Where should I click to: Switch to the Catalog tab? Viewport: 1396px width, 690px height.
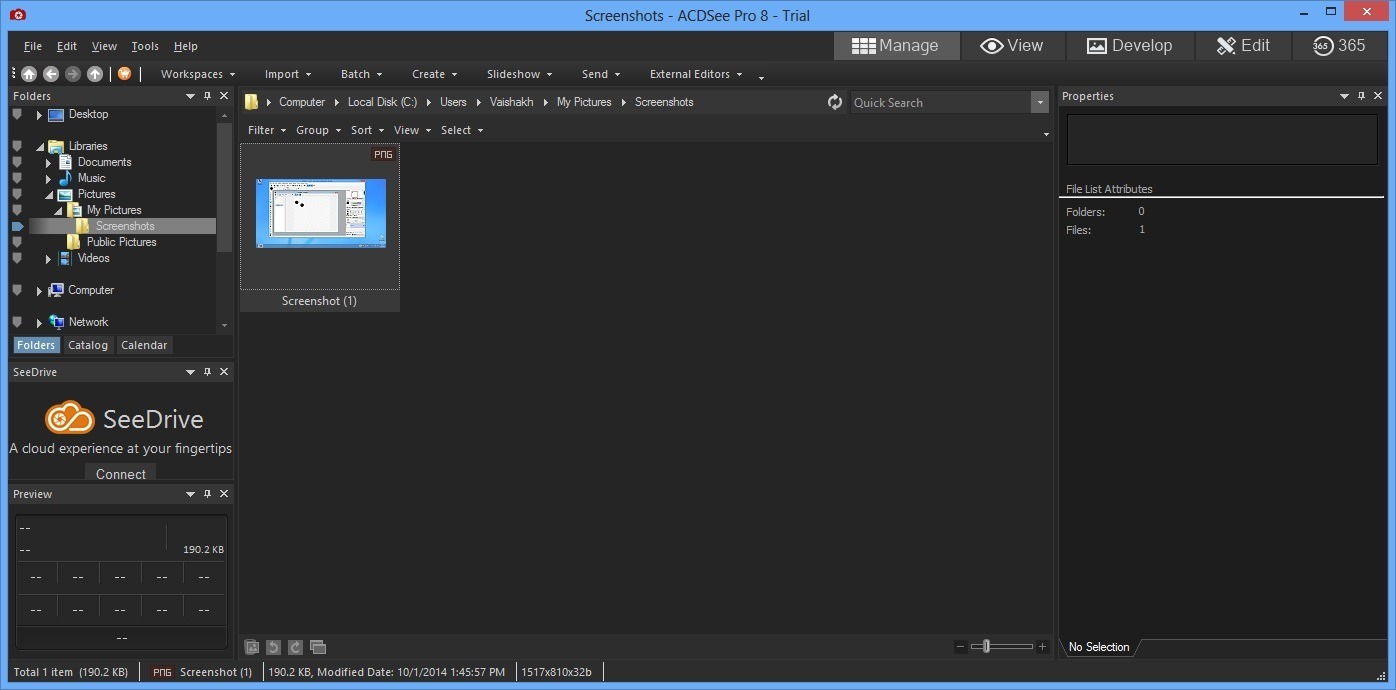click(x=87, y=344)
